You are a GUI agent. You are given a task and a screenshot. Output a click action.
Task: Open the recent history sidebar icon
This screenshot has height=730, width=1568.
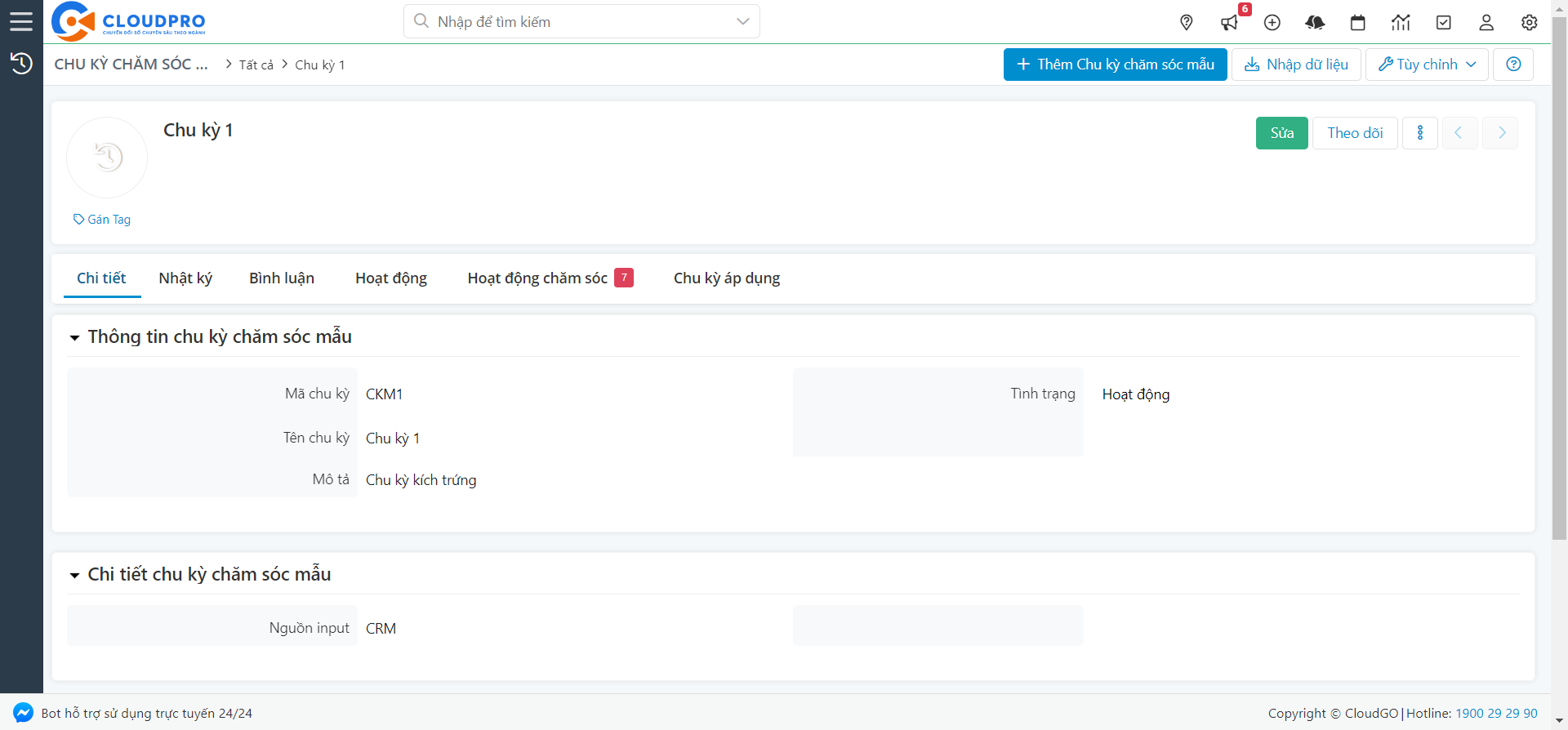tap(21, 63)
